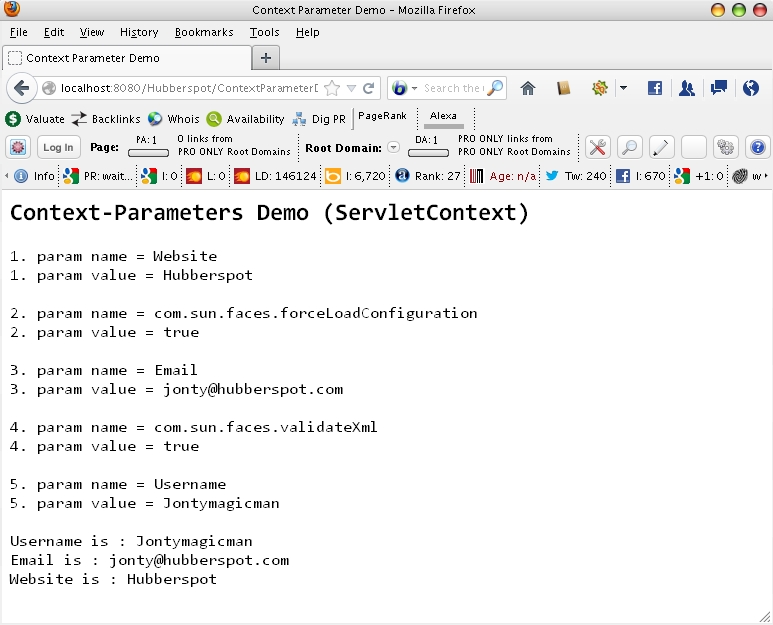This screenshot has width=773, height=625.
Task: Click the globe icon at toolbar end
Action: coord(750,88)
